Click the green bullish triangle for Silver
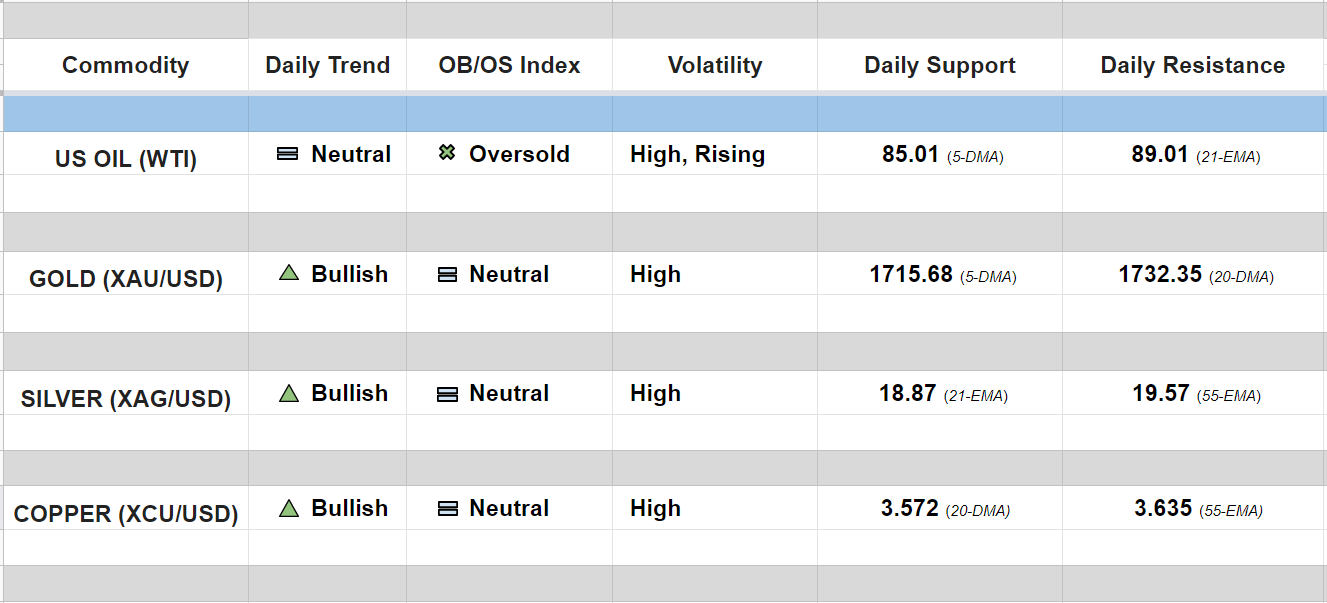 (x=289, y=393)
